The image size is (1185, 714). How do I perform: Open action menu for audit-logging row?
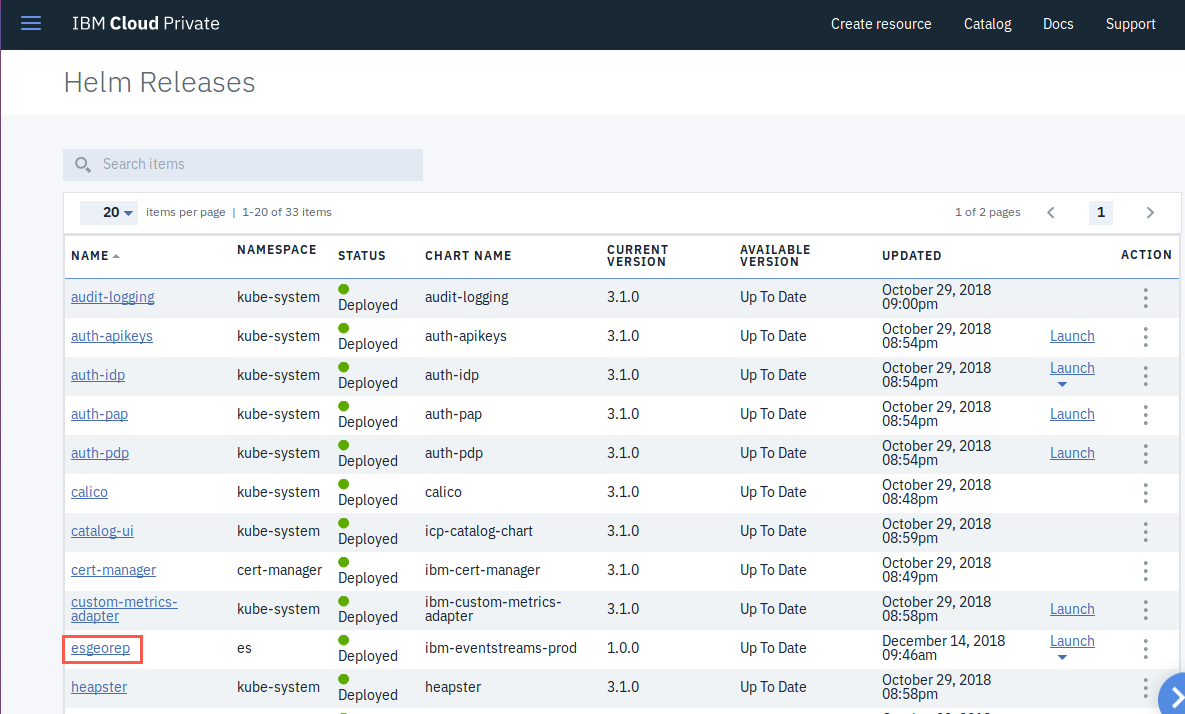[1146, 298]
